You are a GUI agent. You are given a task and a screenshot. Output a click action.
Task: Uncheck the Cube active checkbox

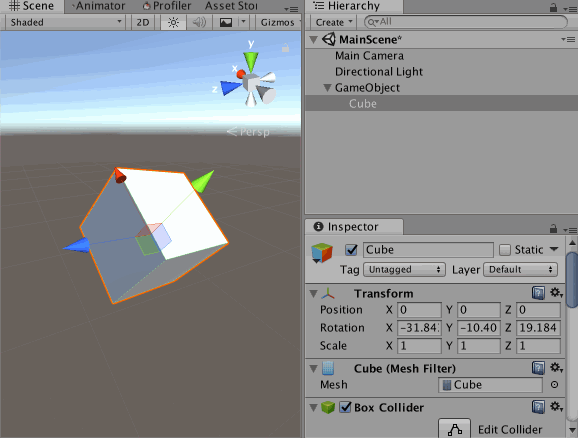coord(351,250)
